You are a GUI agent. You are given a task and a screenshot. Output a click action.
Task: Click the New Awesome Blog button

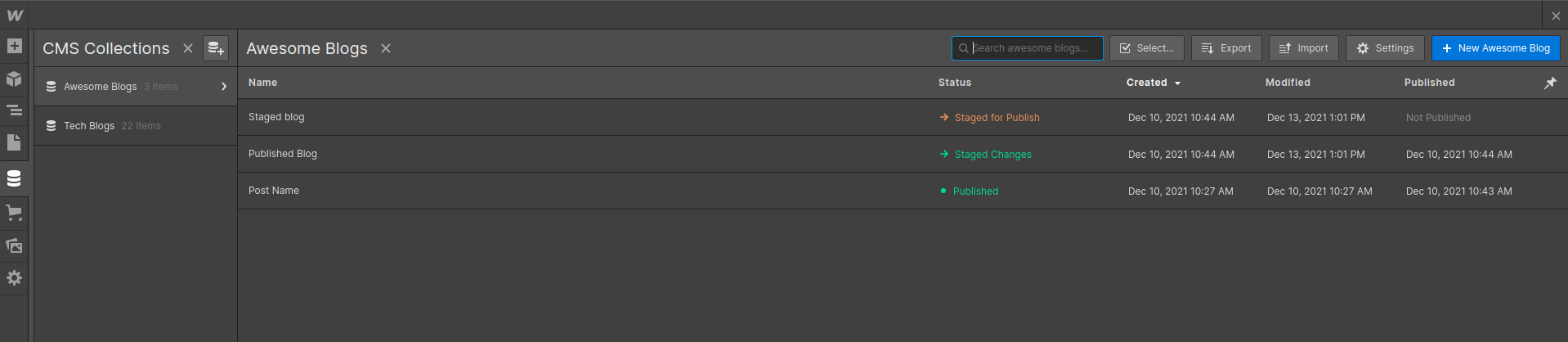point(1496,48)
